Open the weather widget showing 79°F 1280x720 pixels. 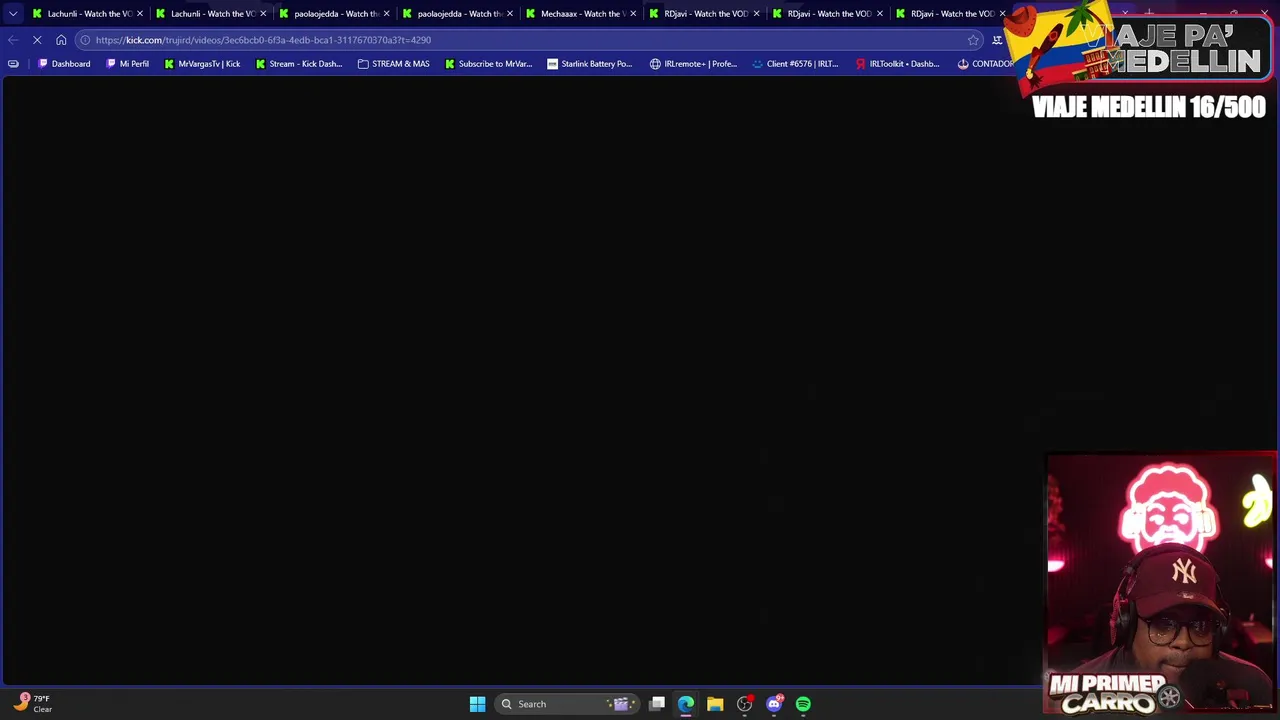pos(33,703)
